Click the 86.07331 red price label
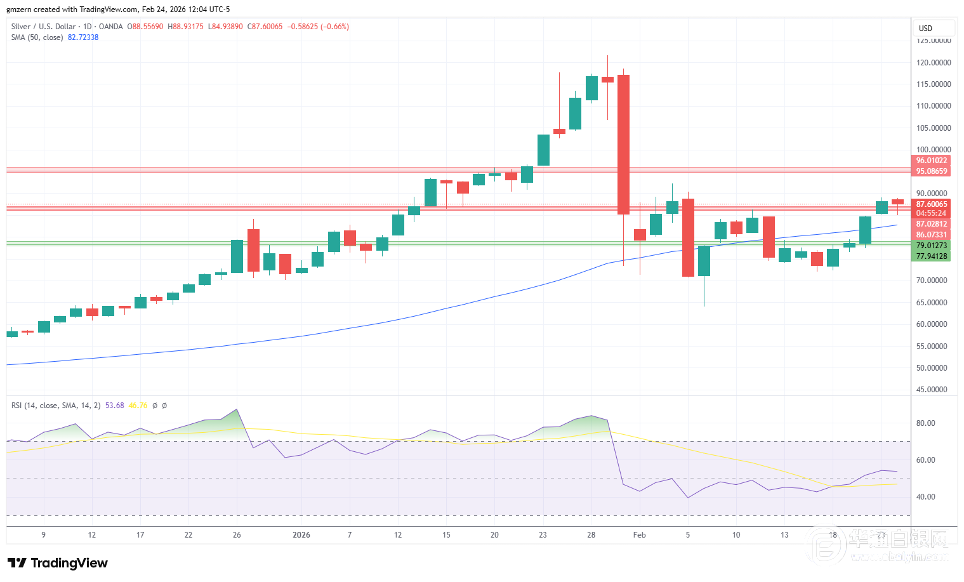The image size is (964, 582). click(x=932, y=234)
